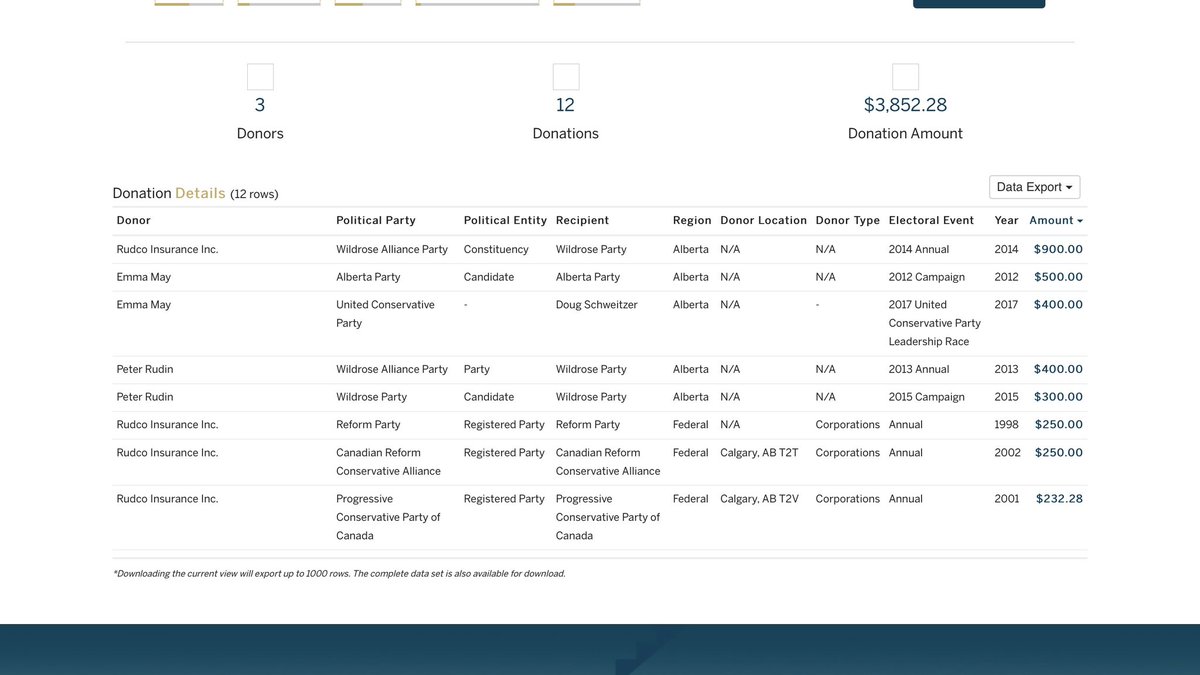Viewport: 1200px width, 675px height.
Task: Open the Data Export dropdown
Action: [x=1034, y=185]
